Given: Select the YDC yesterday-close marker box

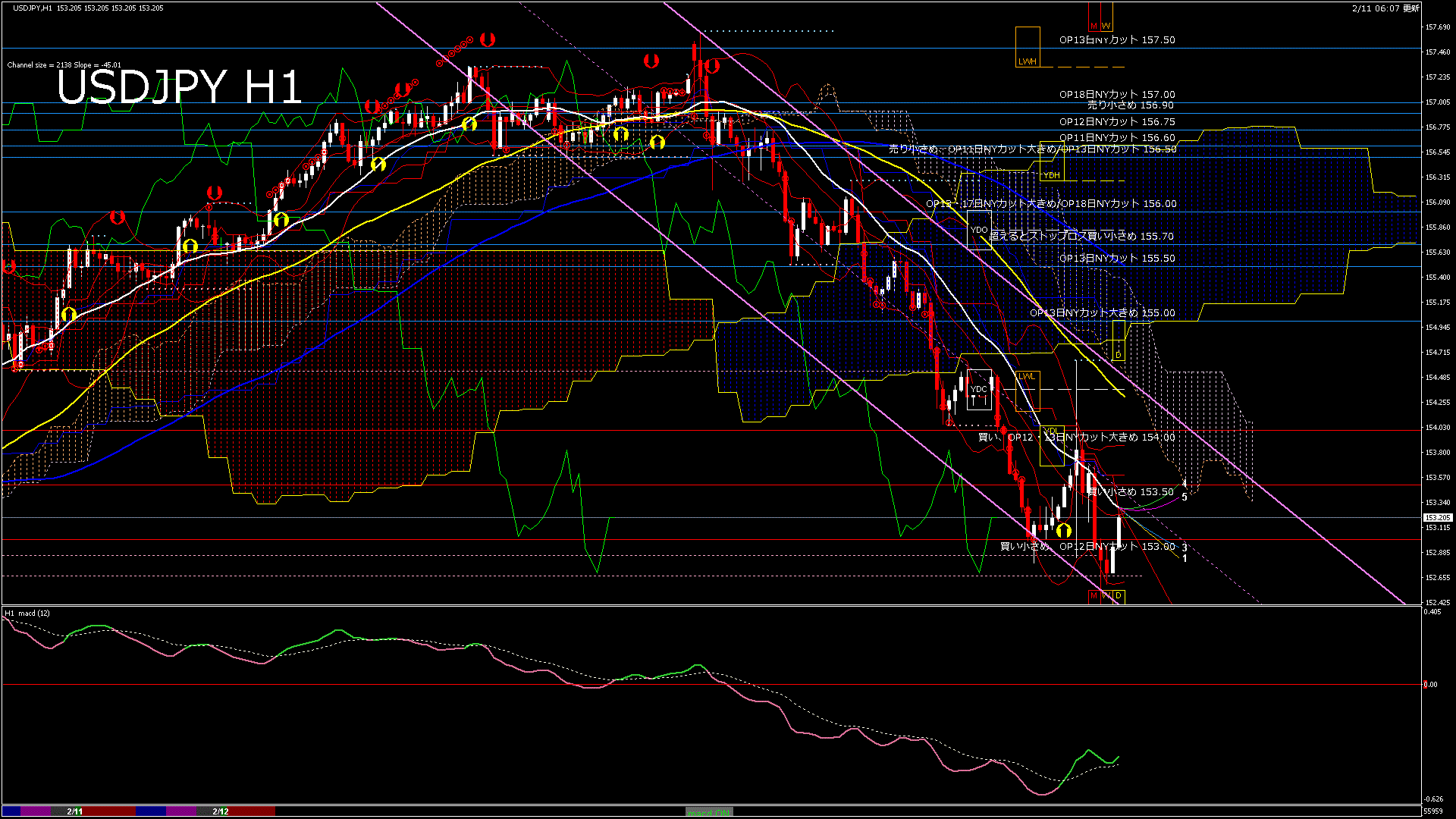Looking at the screenshot, I should pos(978,389).
